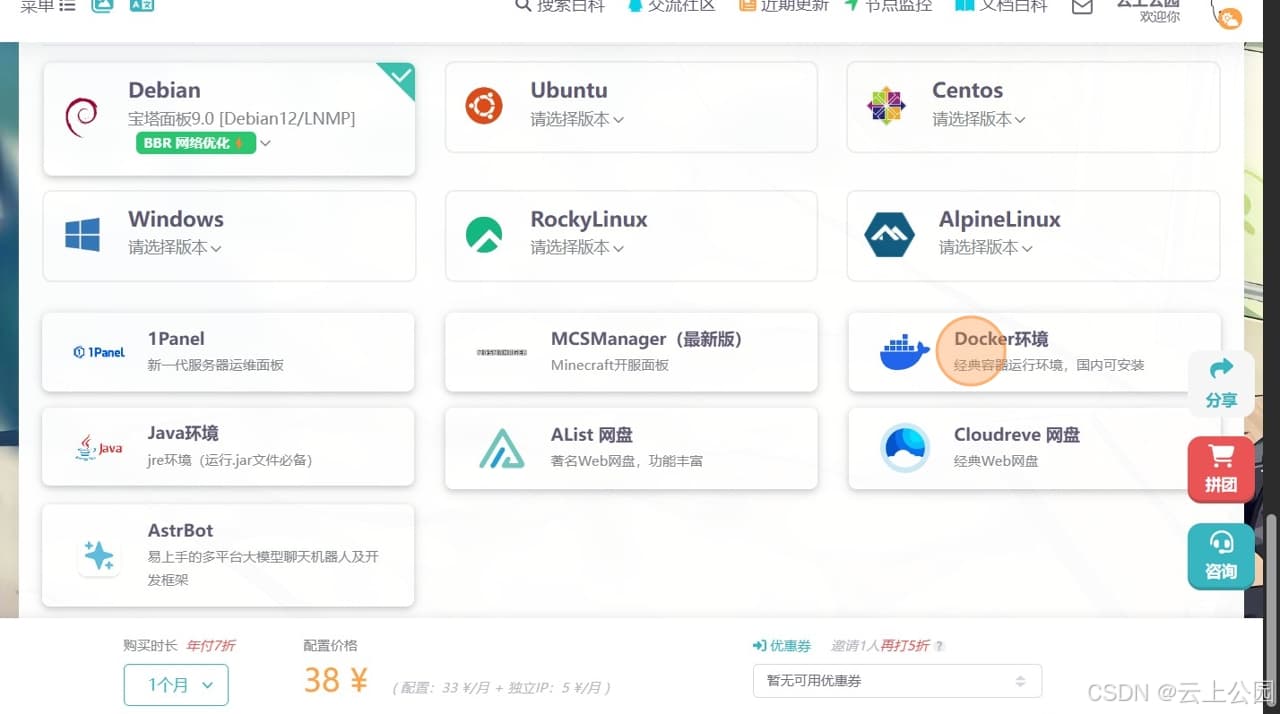
Task: Click the image icon beside the menu
Action: pos(102,5)
